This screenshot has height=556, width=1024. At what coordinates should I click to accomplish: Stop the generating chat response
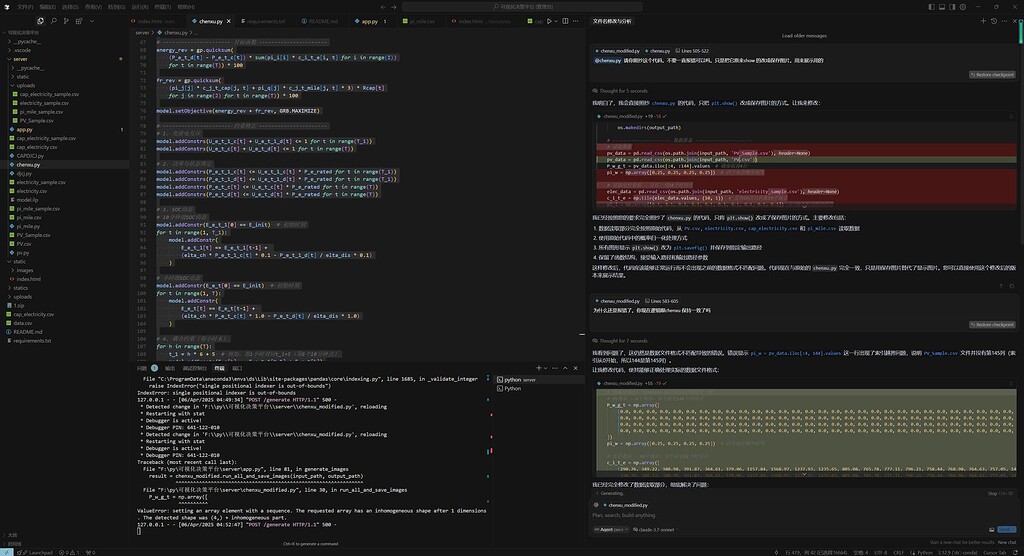(991, 493)
